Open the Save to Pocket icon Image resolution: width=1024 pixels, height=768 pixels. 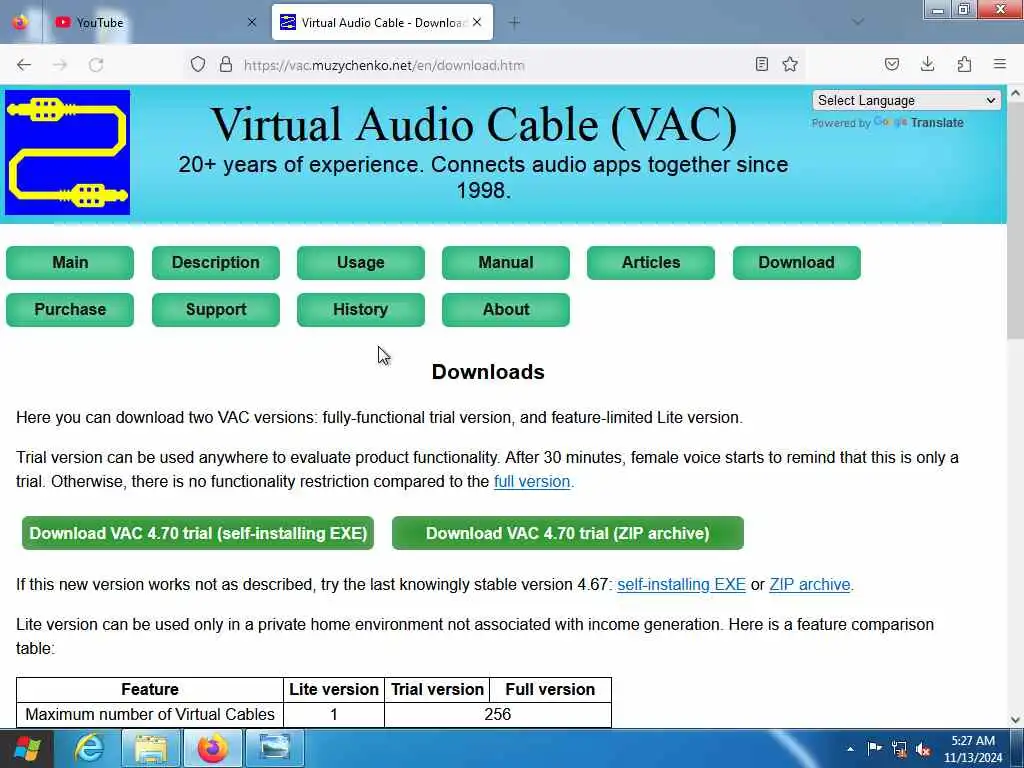(892, 64)
